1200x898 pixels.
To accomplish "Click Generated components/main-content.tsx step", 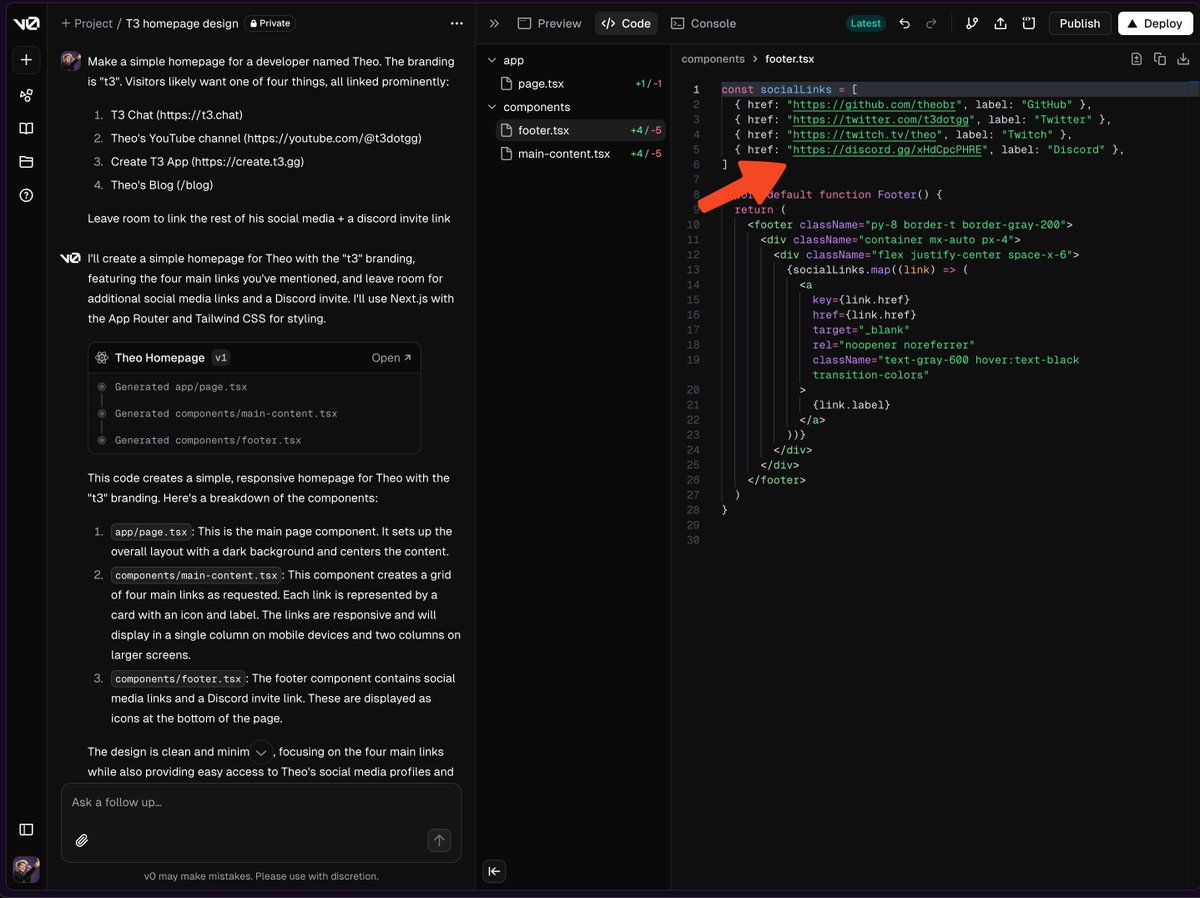I will (226, 414).
